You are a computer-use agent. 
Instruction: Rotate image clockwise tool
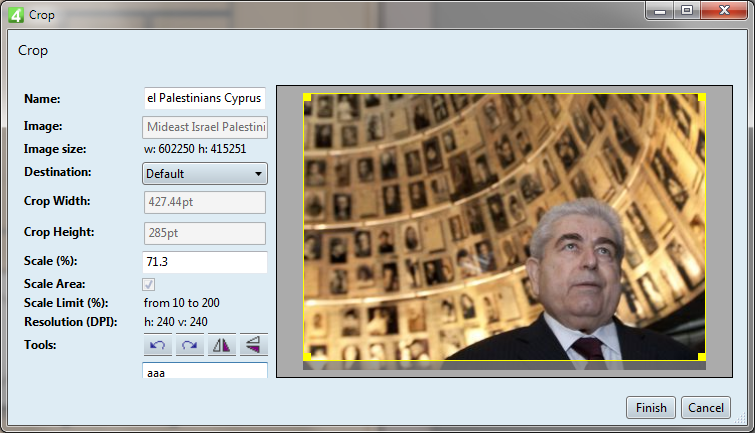pyautogui.click(x=189, y=345)
